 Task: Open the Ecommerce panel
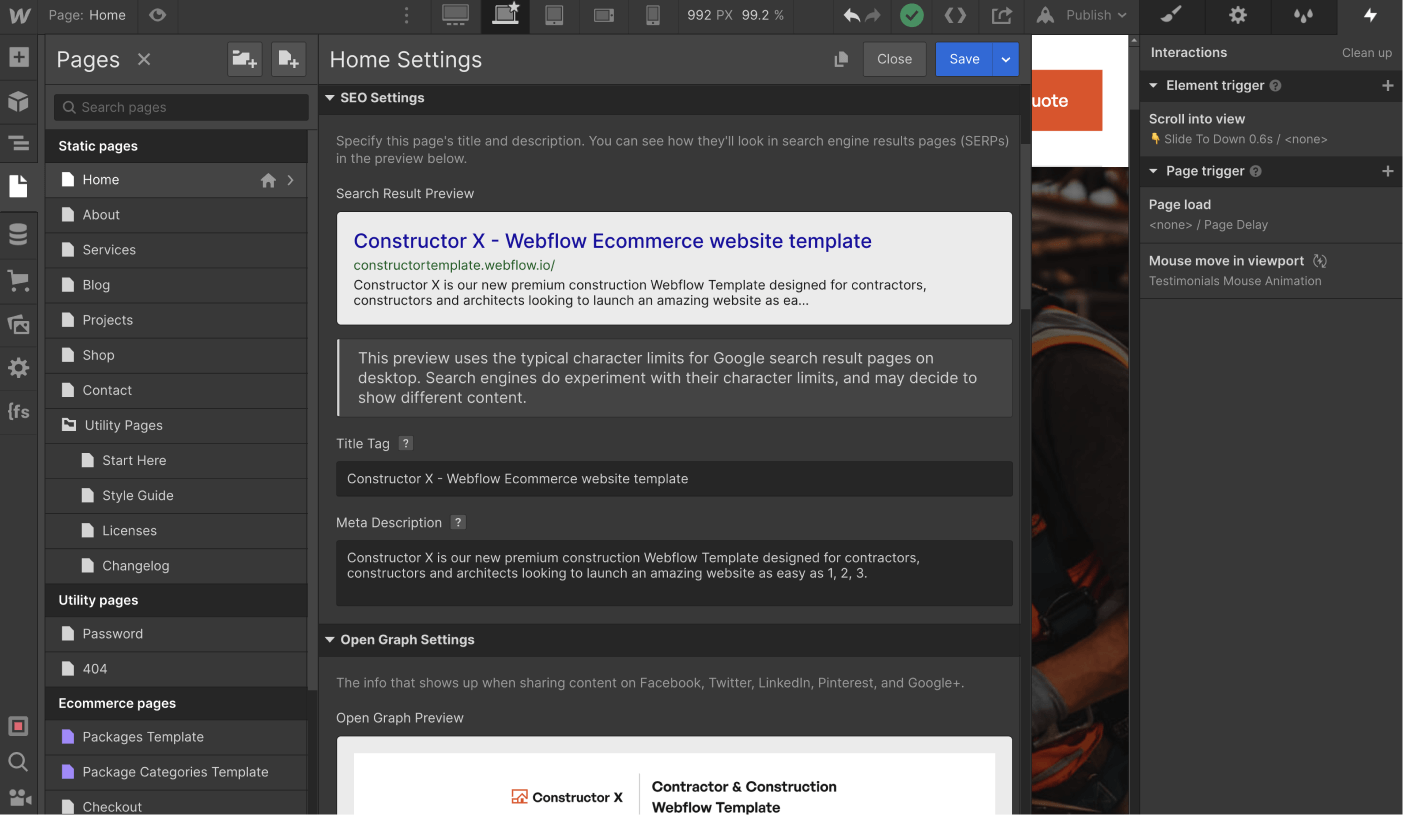coord(19,281)
